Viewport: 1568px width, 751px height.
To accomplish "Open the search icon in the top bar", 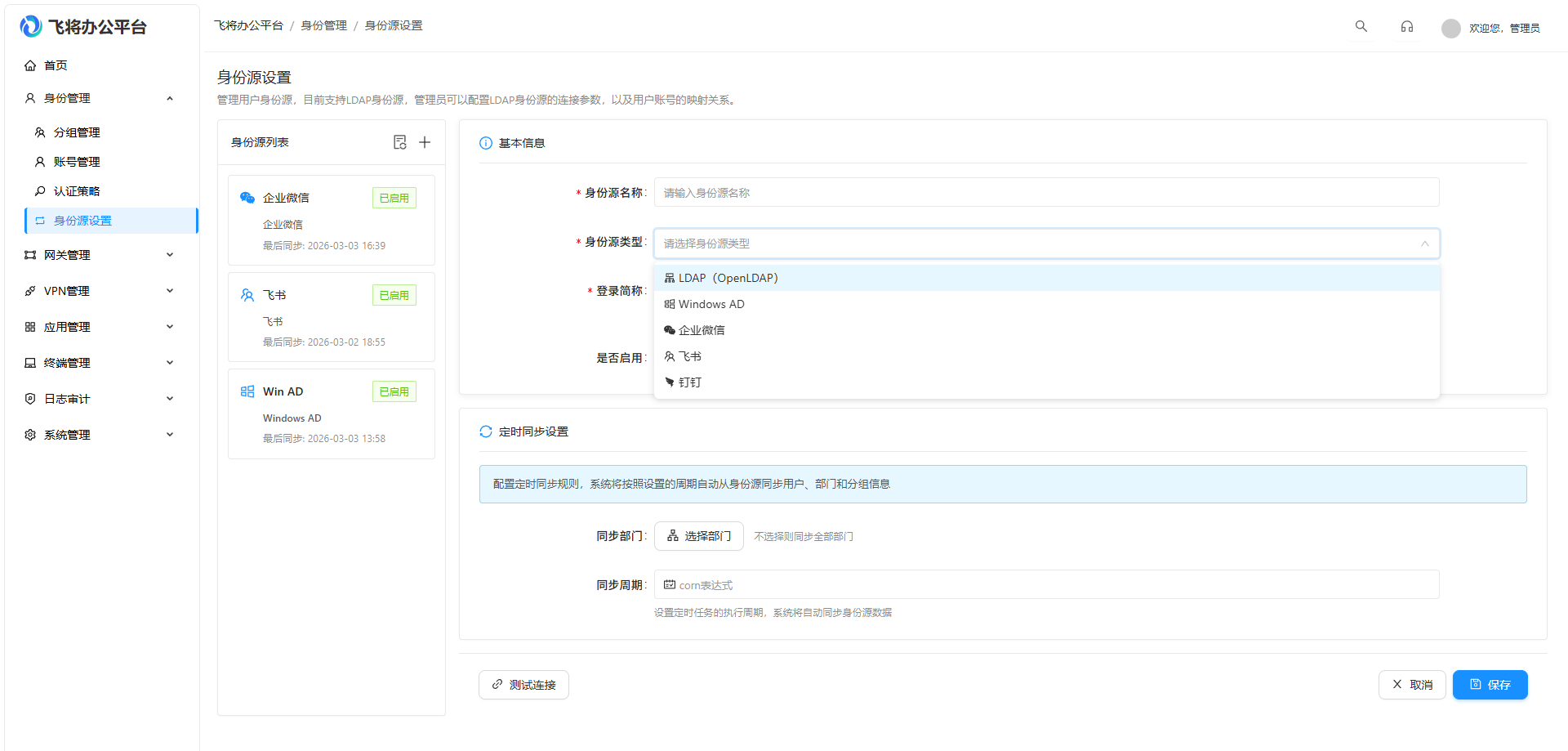I will (1361, 25).
